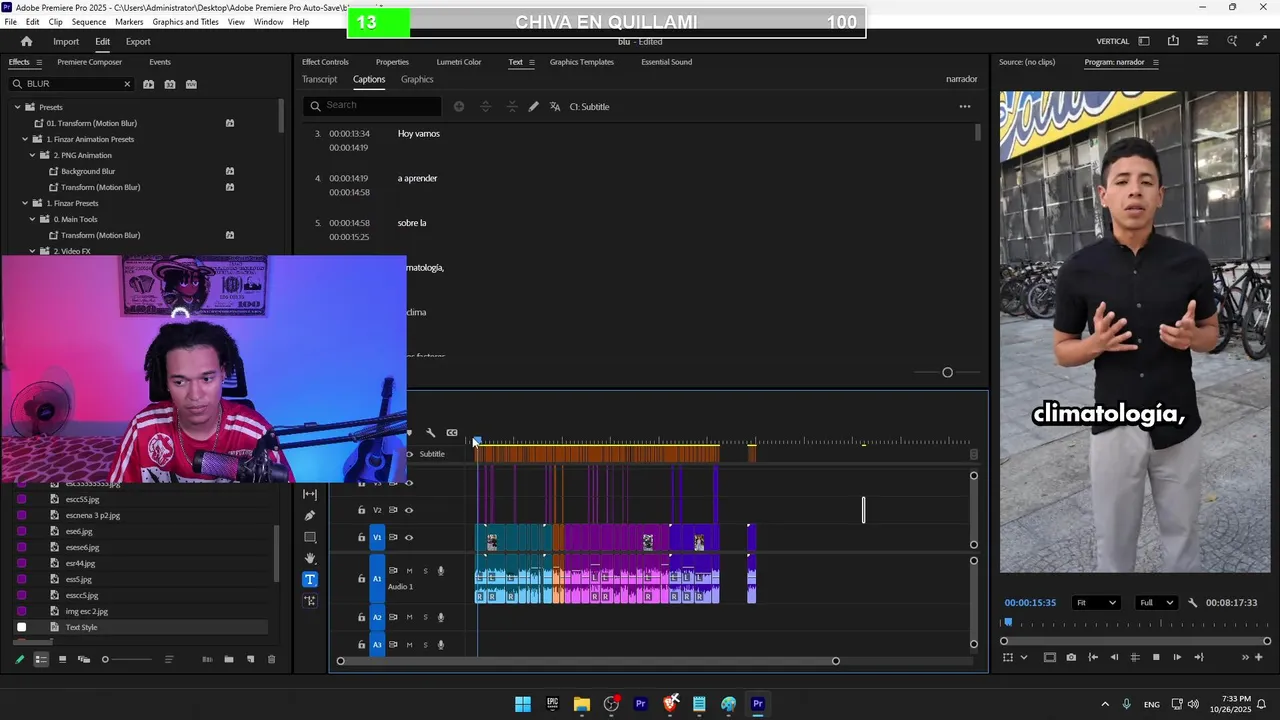Click the Program monitor selection tool
The height and width of the screenshot is (720, 1280).
tap(1008, 657)
